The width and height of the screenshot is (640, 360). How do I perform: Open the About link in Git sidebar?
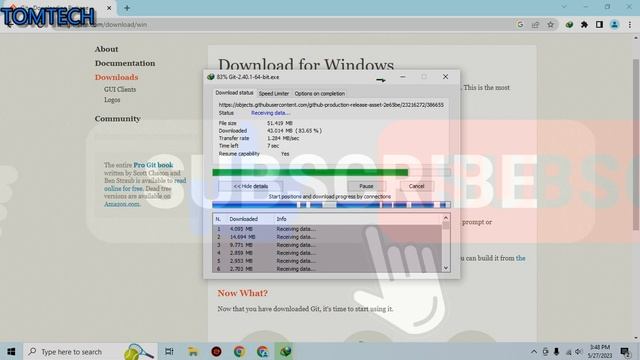[x=107, y=49]
